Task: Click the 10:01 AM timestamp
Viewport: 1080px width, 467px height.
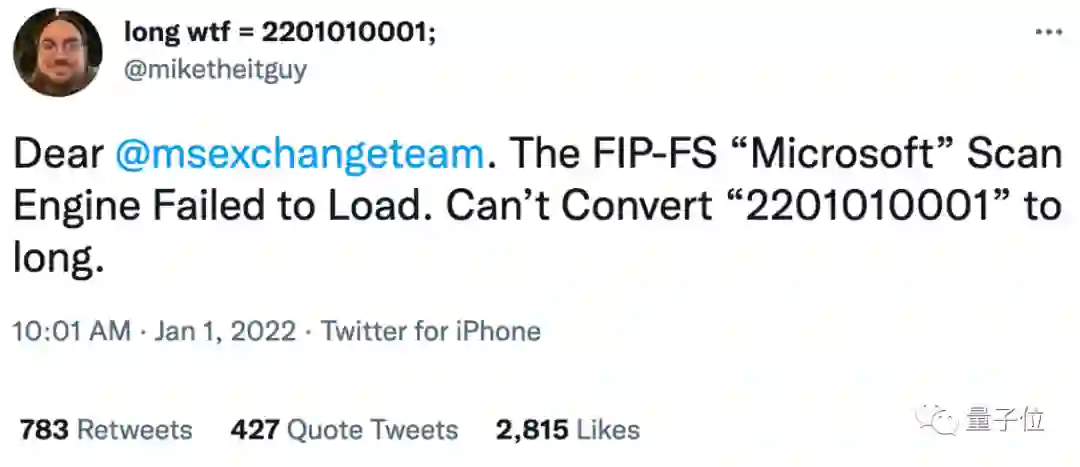Action: click(72, 331)
